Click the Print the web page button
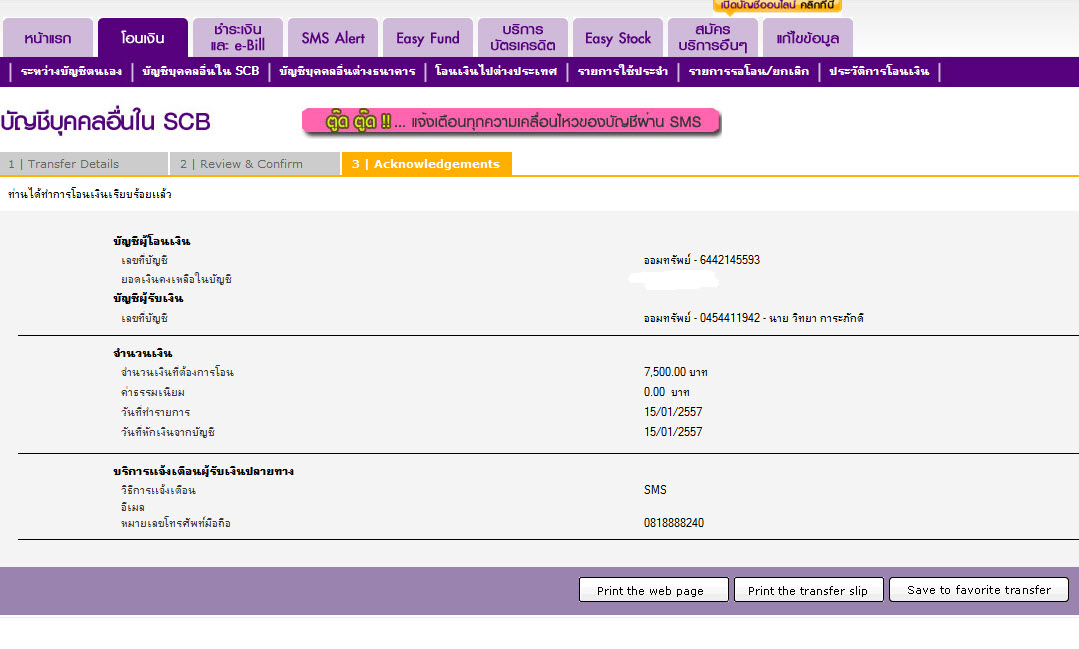Image resolution: width=1079 pixels, height=649 pixels. [x=653, y=590]
